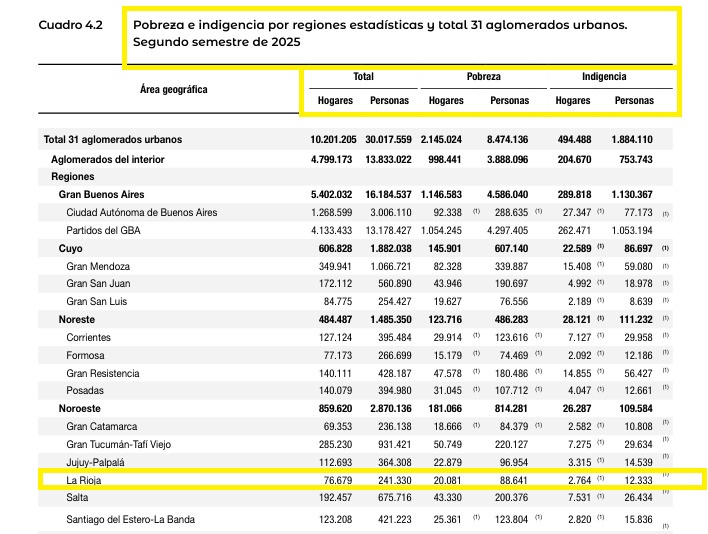Screen dimensions: 708x534
Task: Select Corrientes indigence persons value 29.958
Action: point(638,338)
